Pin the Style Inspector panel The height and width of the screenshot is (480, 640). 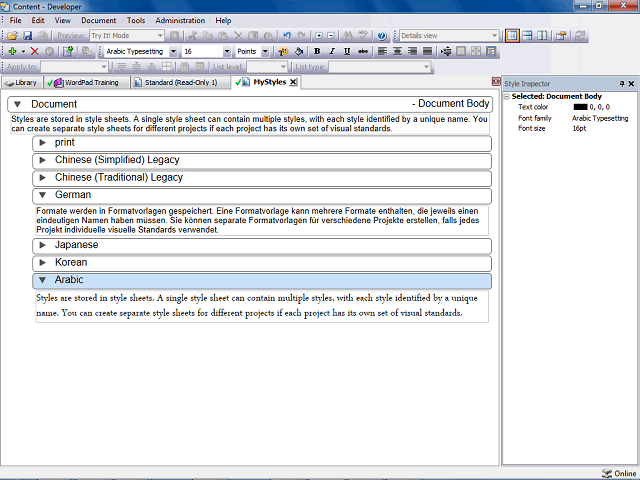[x=622, y=84]
